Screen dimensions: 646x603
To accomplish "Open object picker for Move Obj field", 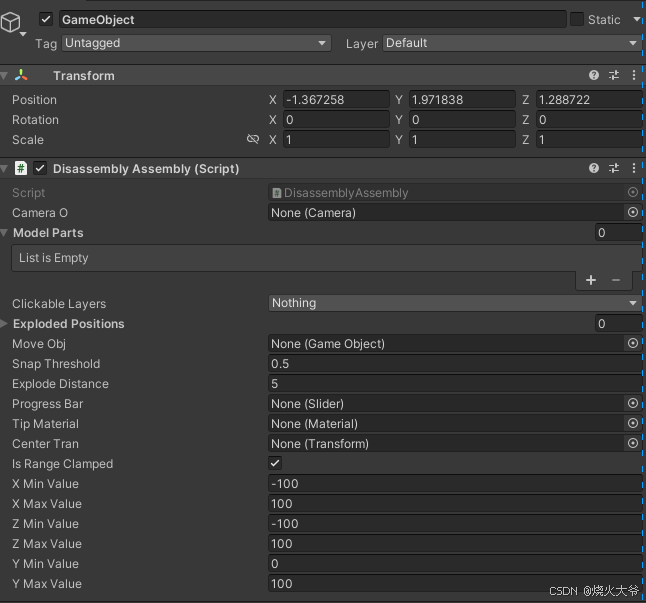I will pos(633,343).
